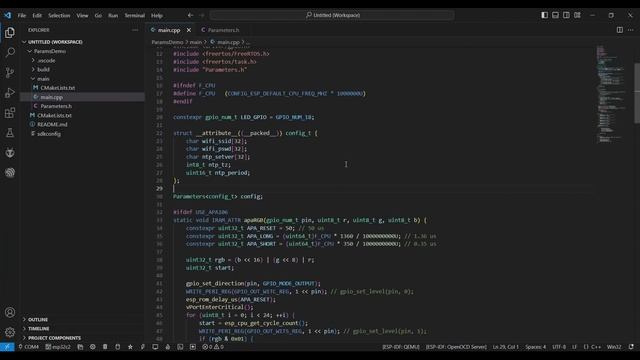
Task: Click the build-flash-monitor flame icon
Action: [167, 347]
